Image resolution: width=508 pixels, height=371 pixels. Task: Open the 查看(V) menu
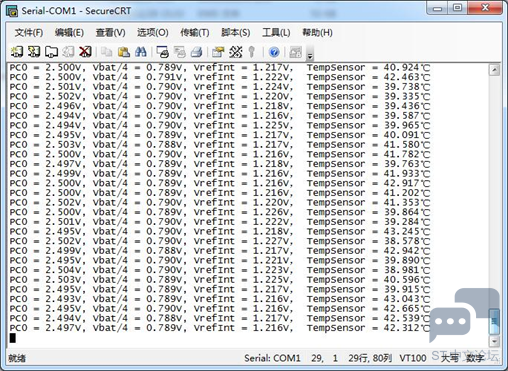click(x=110, y=32)
